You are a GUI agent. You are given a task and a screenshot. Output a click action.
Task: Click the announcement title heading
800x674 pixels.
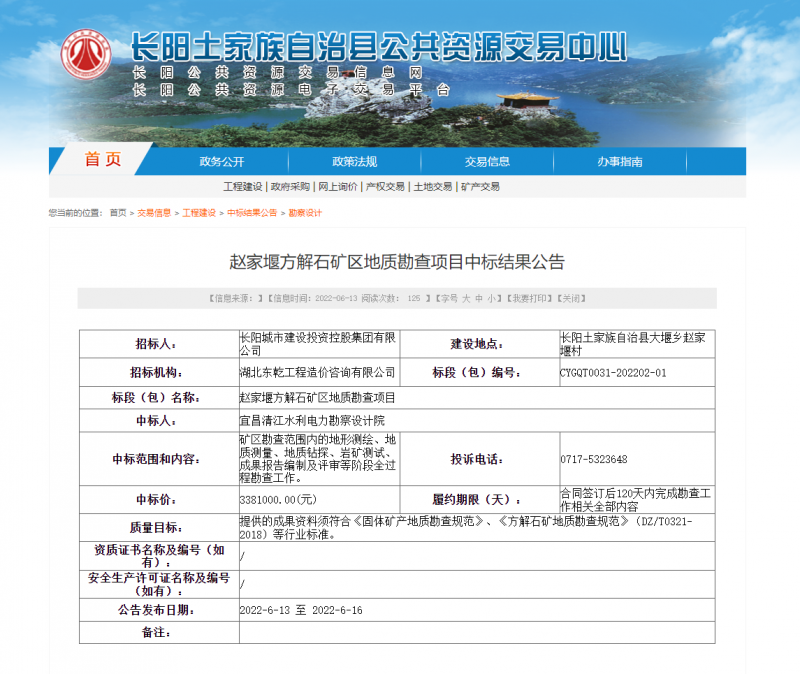click(397, 262)
